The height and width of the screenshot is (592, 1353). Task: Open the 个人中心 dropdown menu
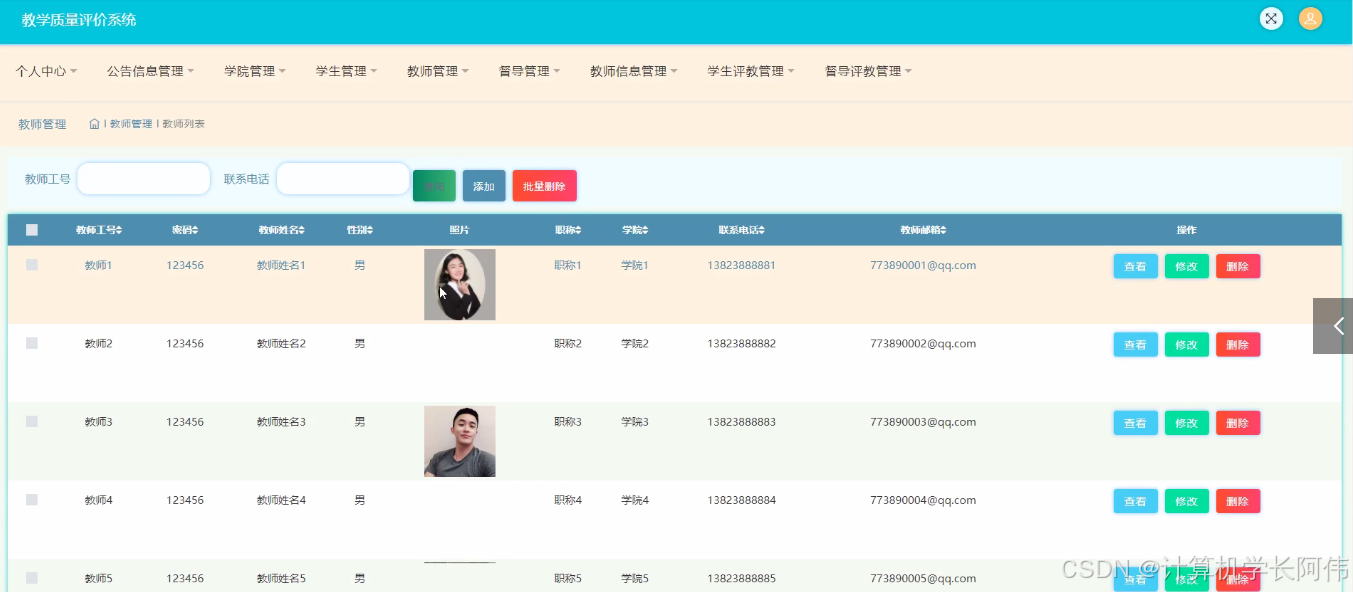[x=46, y=71]
